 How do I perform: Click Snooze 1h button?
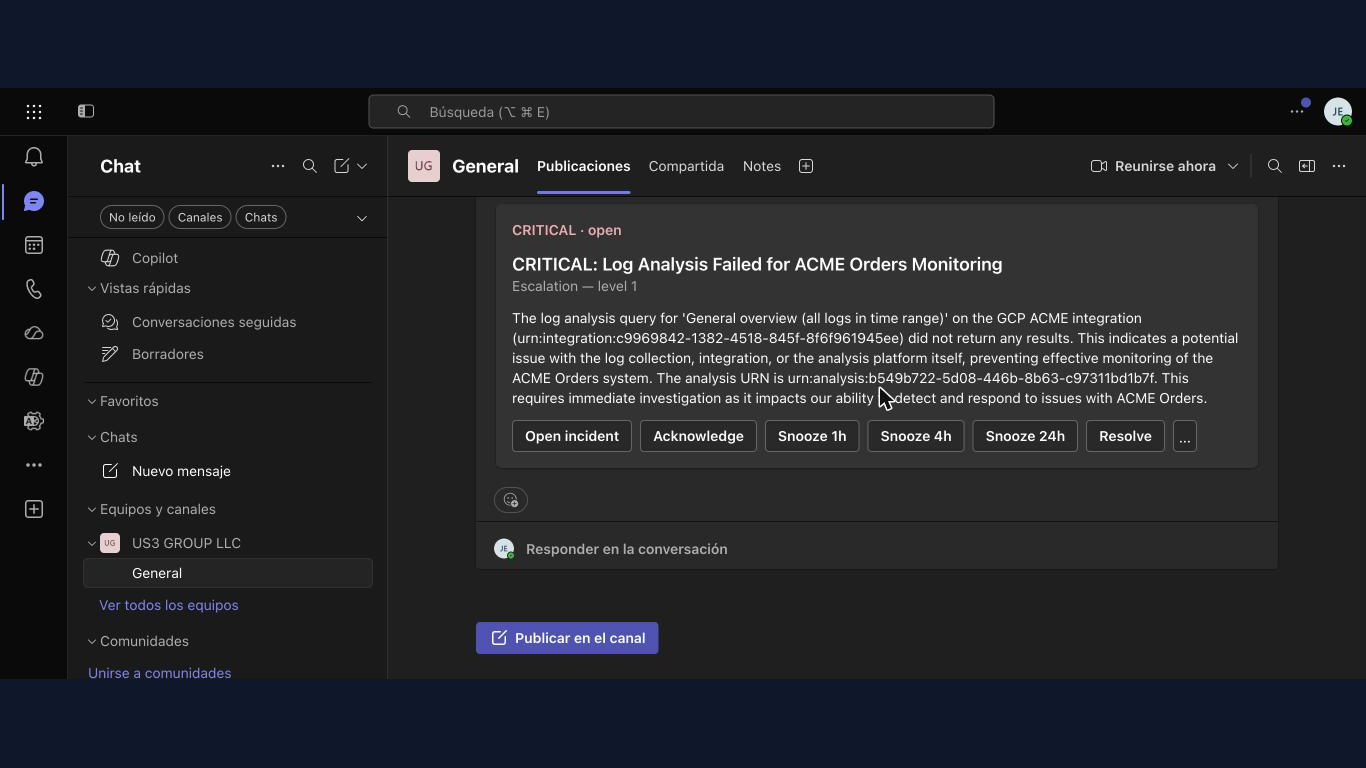pyautogui.click(x=812, y=436)
